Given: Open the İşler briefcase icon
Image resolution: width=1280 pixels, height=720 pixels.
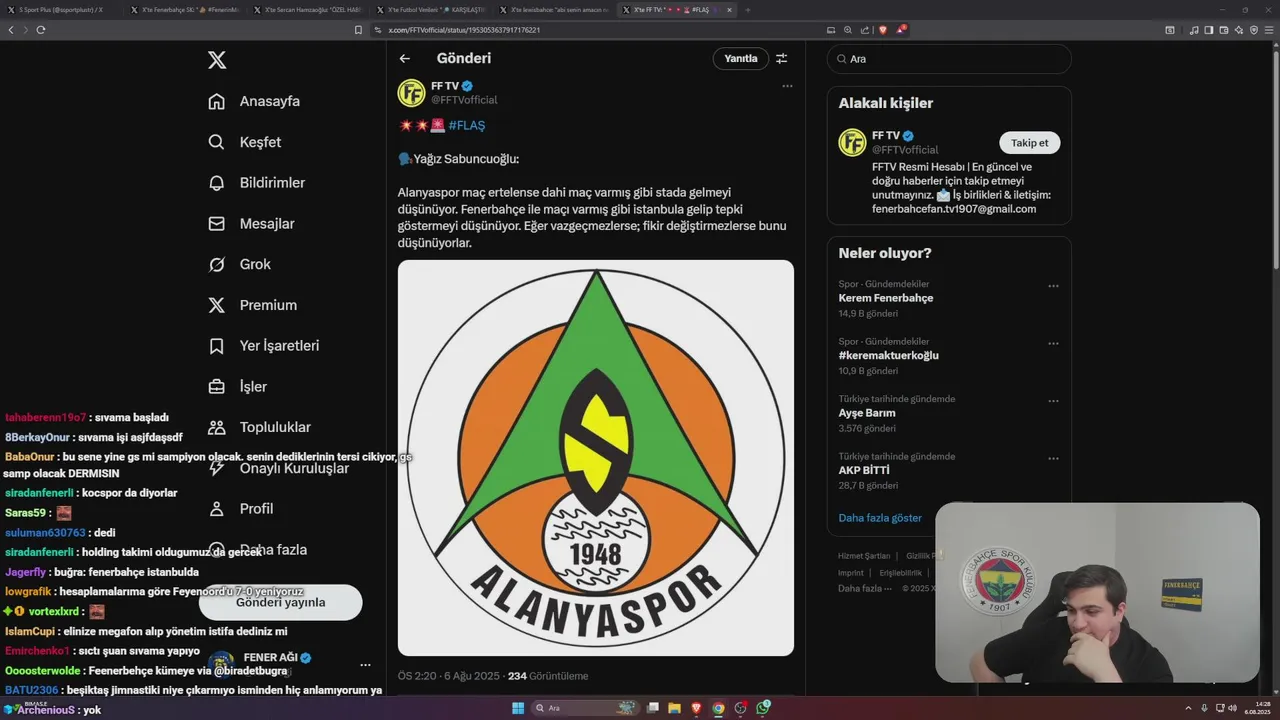Looking at the screenshot, I should 216,386.
